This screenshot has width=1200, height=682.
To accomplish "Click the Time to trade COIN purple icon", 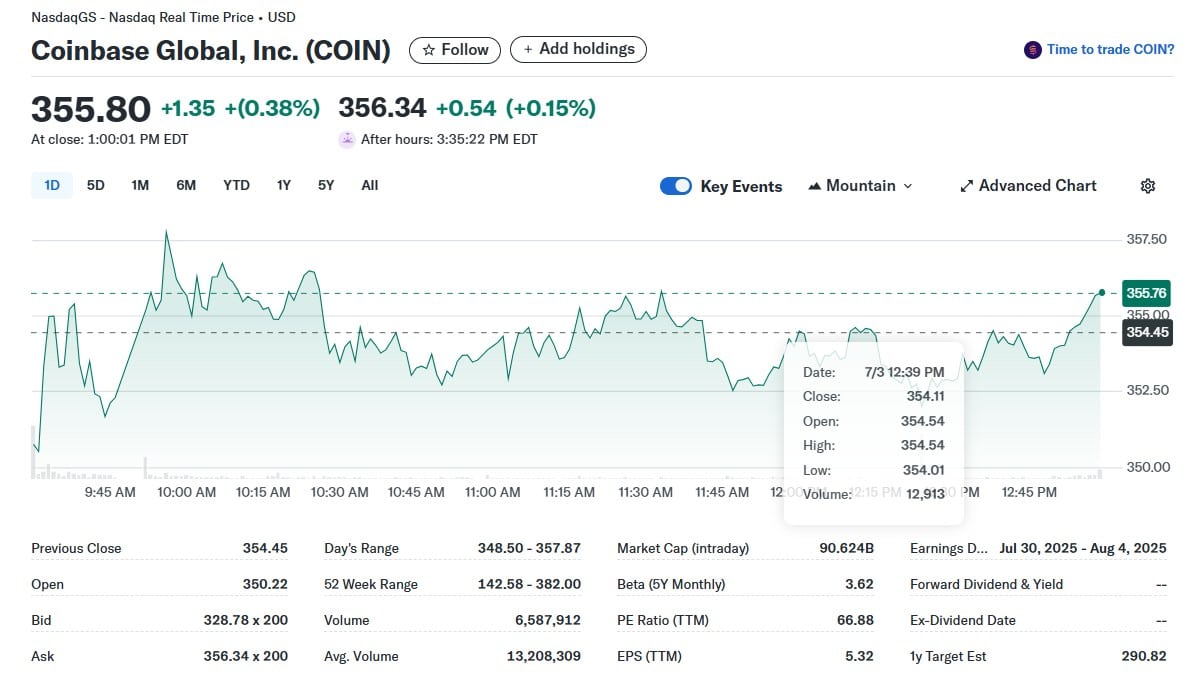I will pos(1033,49).
